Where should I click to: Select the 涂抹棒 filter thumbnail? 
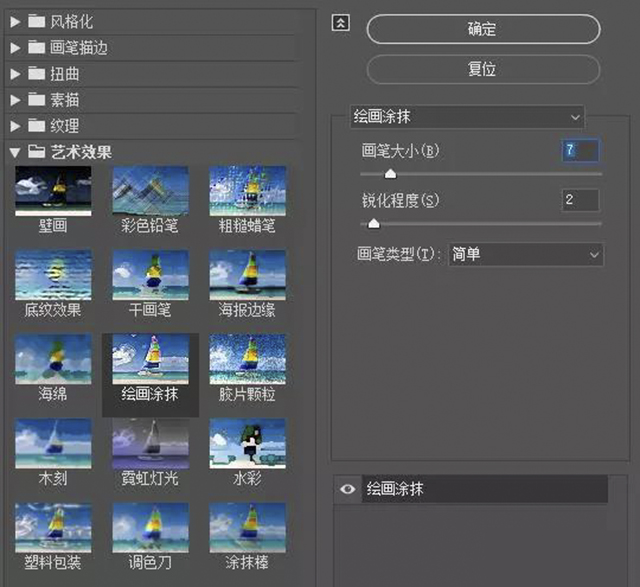pyautogui.click(x=247, y=528)
